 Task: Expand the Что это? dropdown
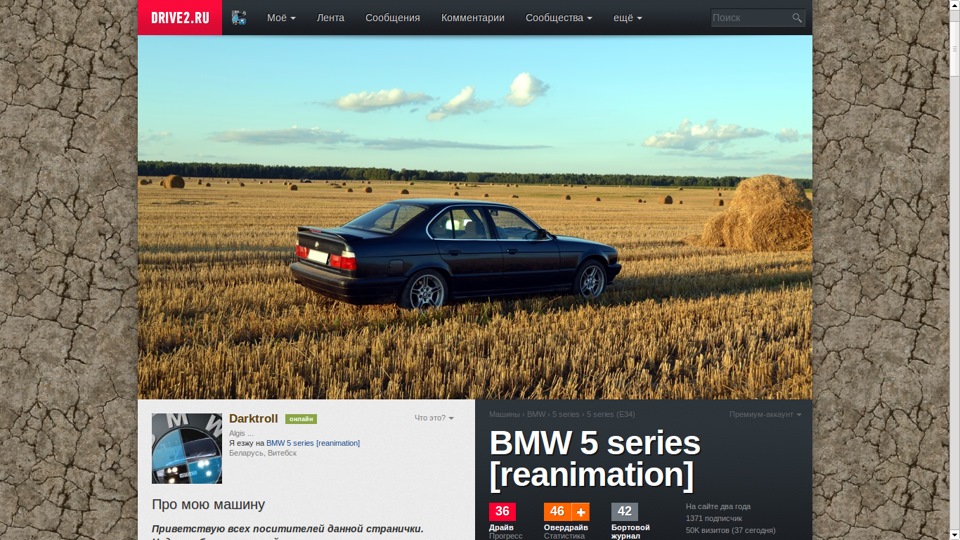point(434,418)
